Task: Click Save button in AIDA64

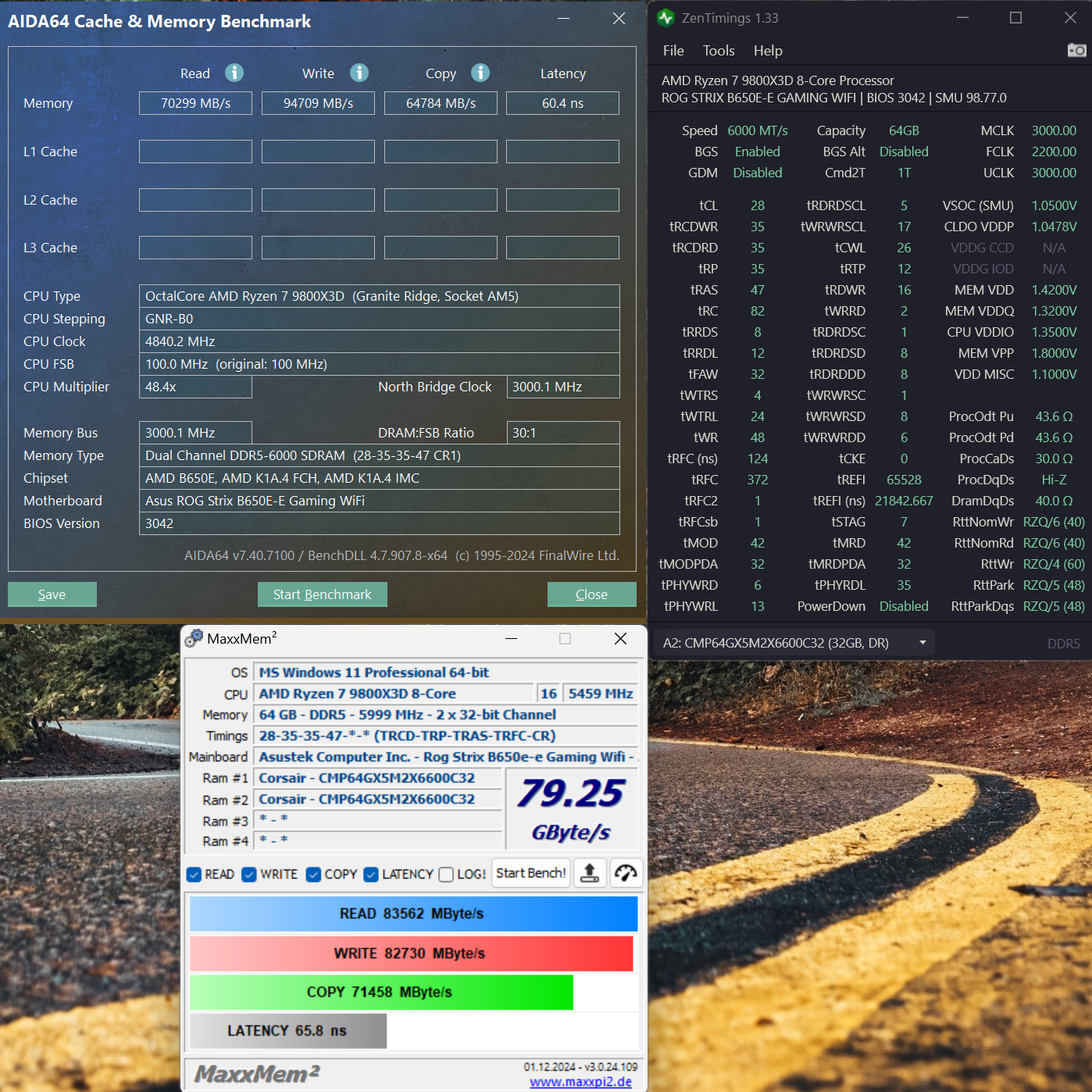Action: [x=52, y=594]
